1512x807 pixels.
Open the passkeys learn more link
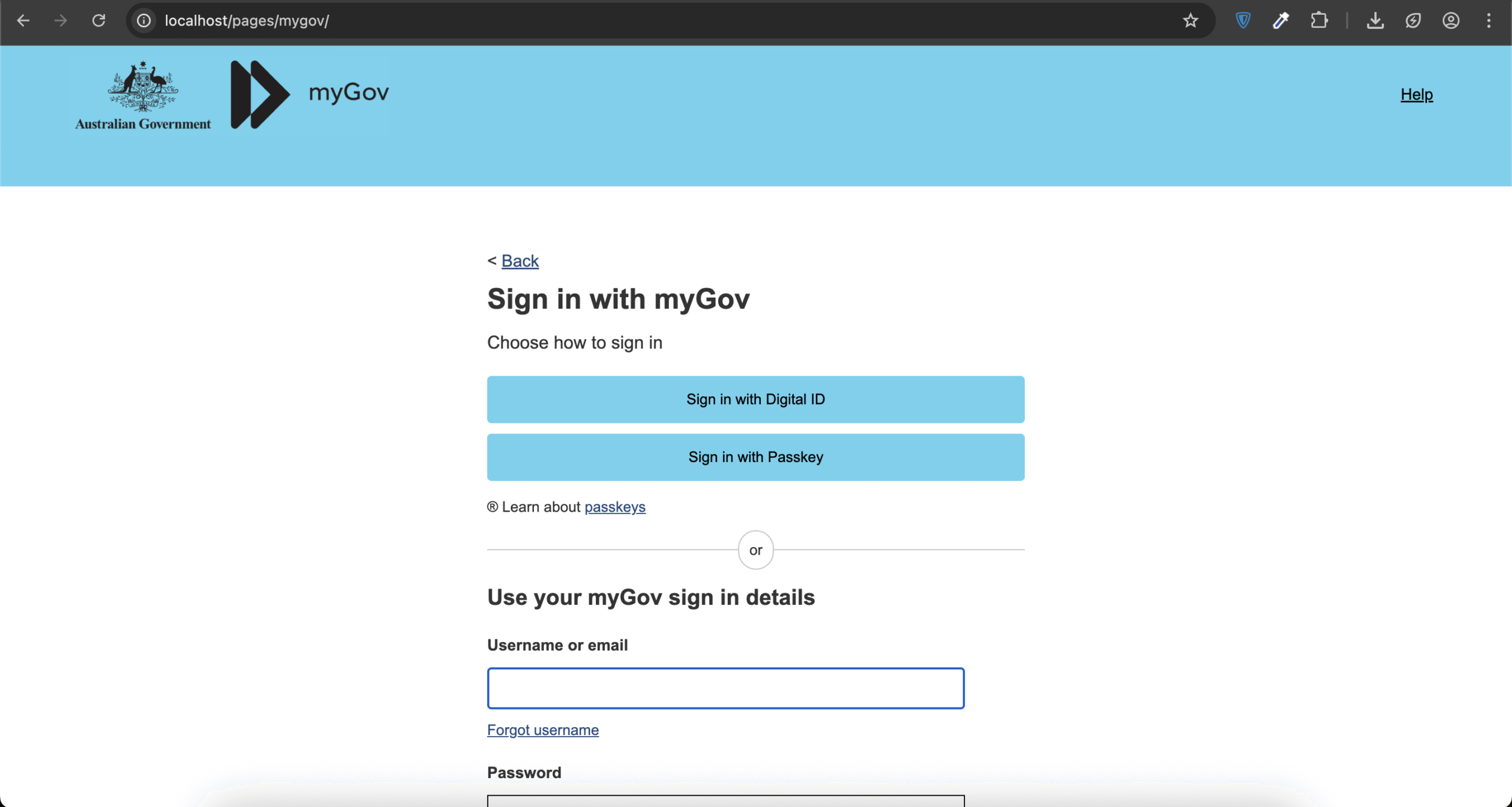[615, 507]
